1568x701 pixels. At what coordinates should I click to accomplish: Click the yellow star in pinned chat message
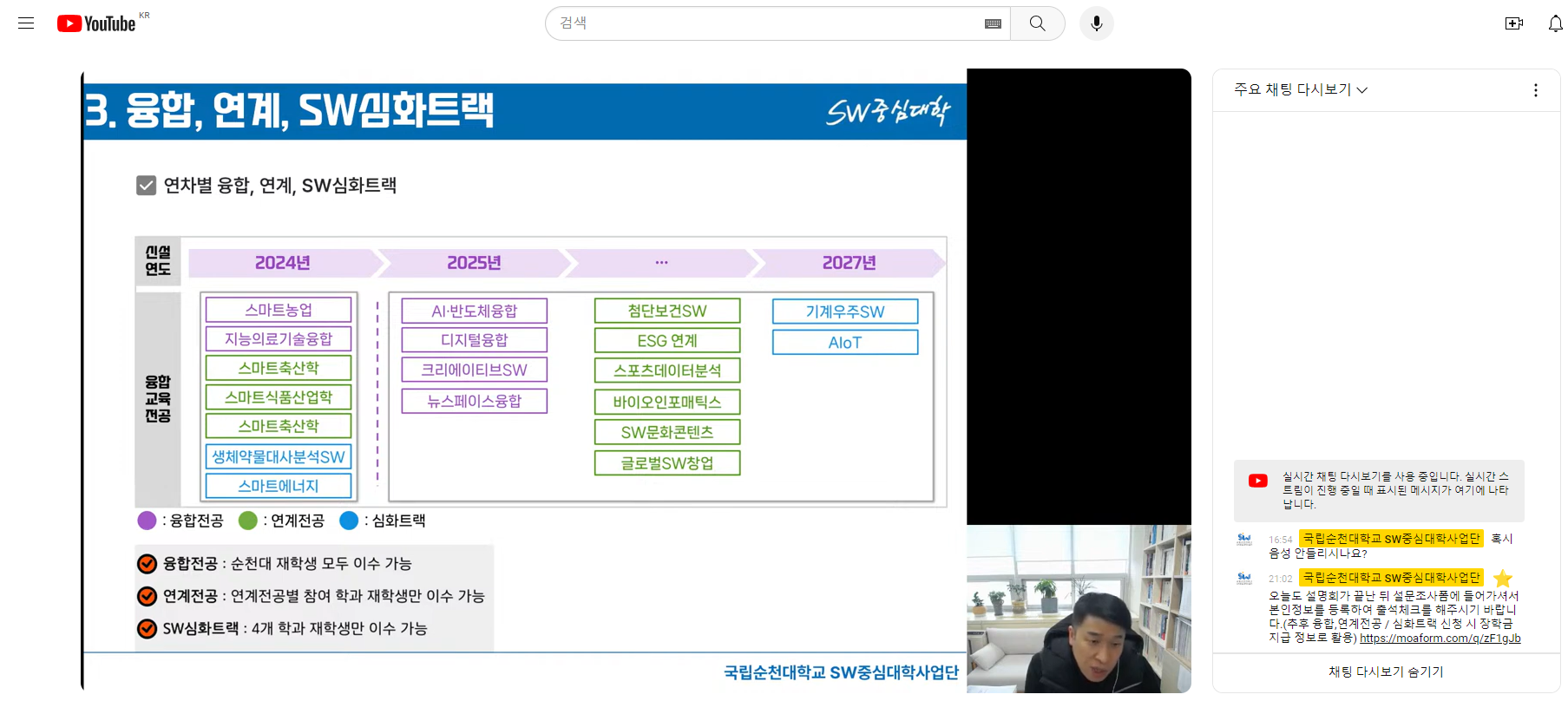(x=1503, y=579)
